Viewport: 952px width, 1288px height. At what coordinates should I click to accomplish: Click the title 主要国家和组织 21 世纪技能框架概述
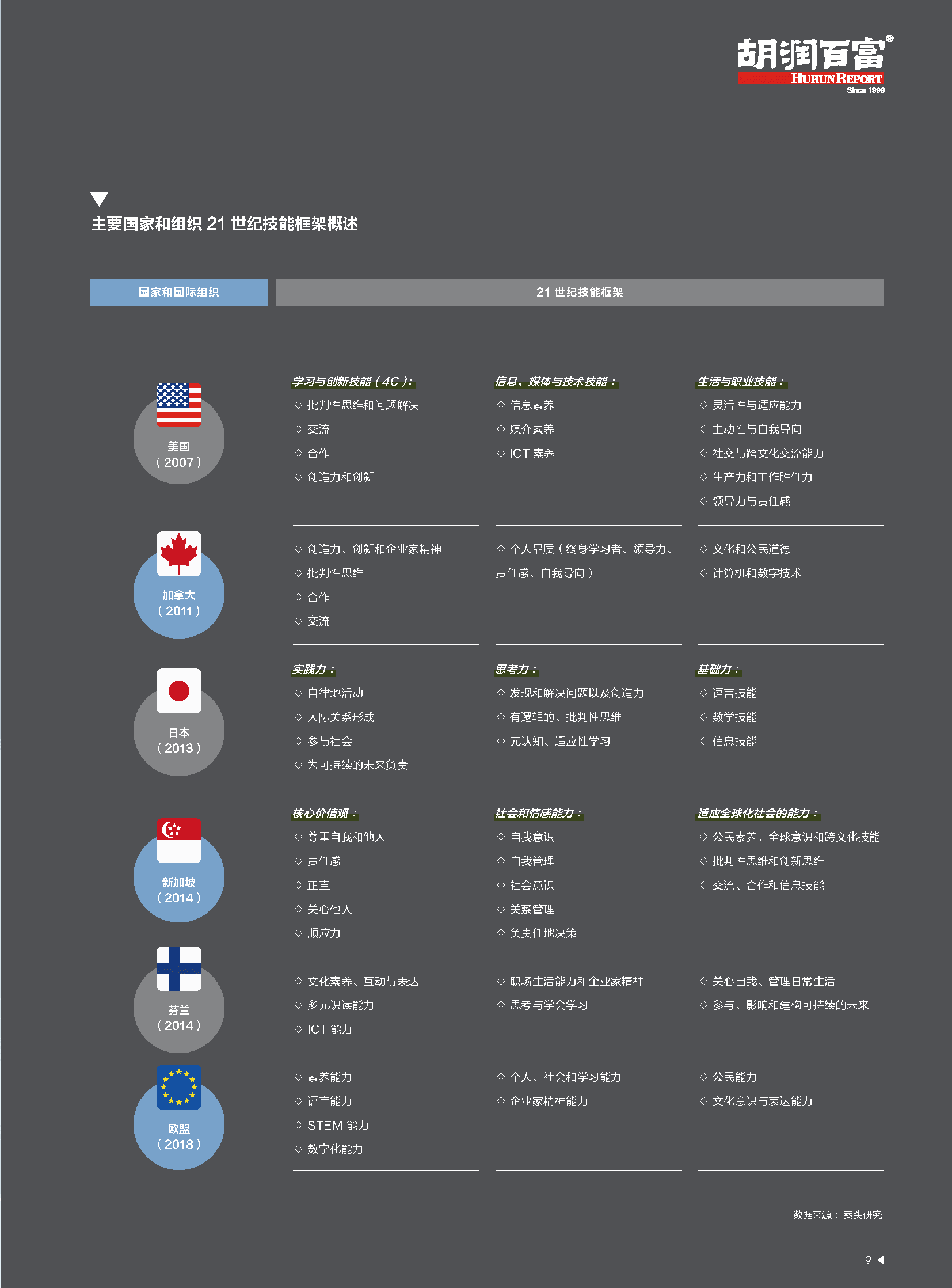pyautogui.click(x=224, y=224)
